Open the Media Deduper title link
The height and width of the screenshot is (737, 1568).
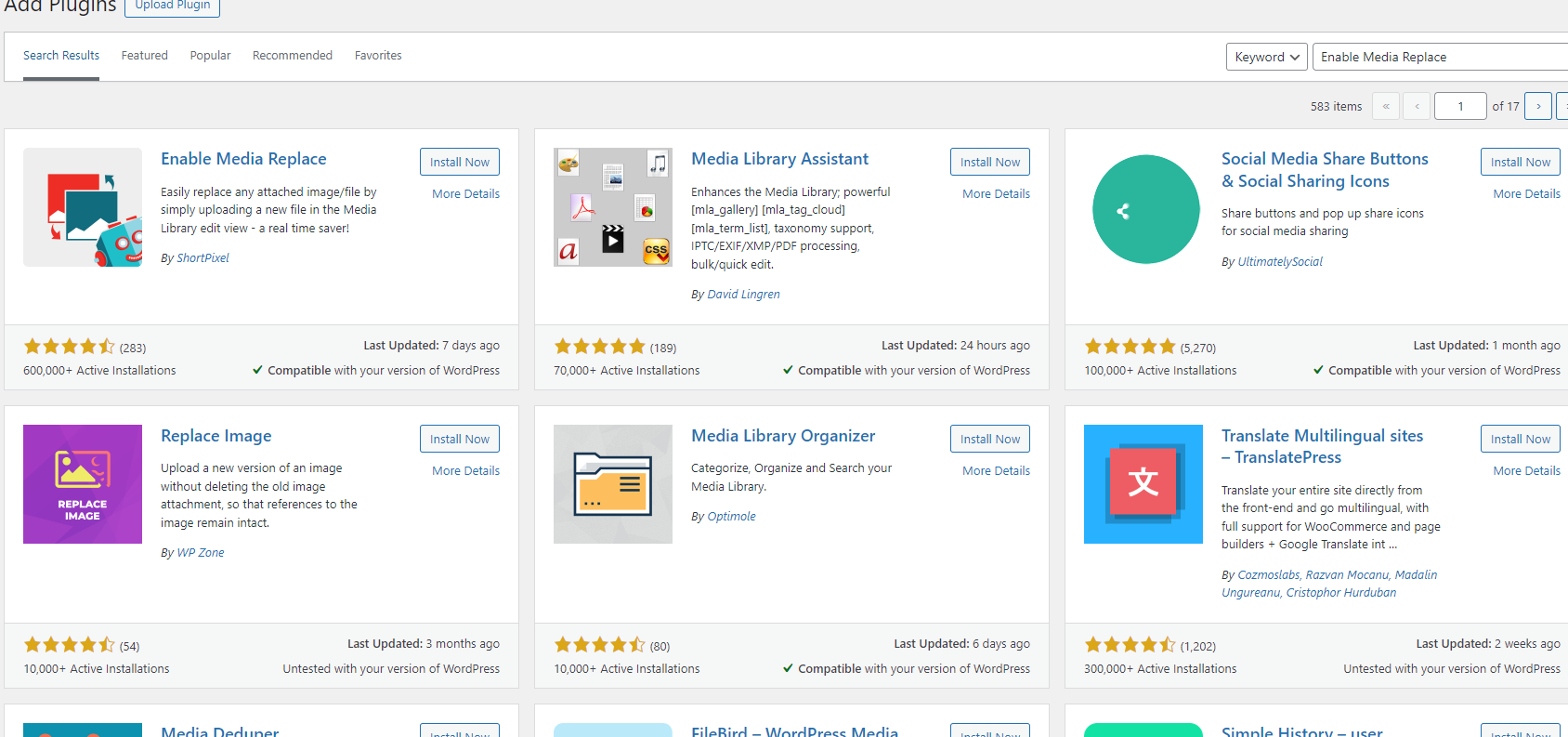click(219, 730)
